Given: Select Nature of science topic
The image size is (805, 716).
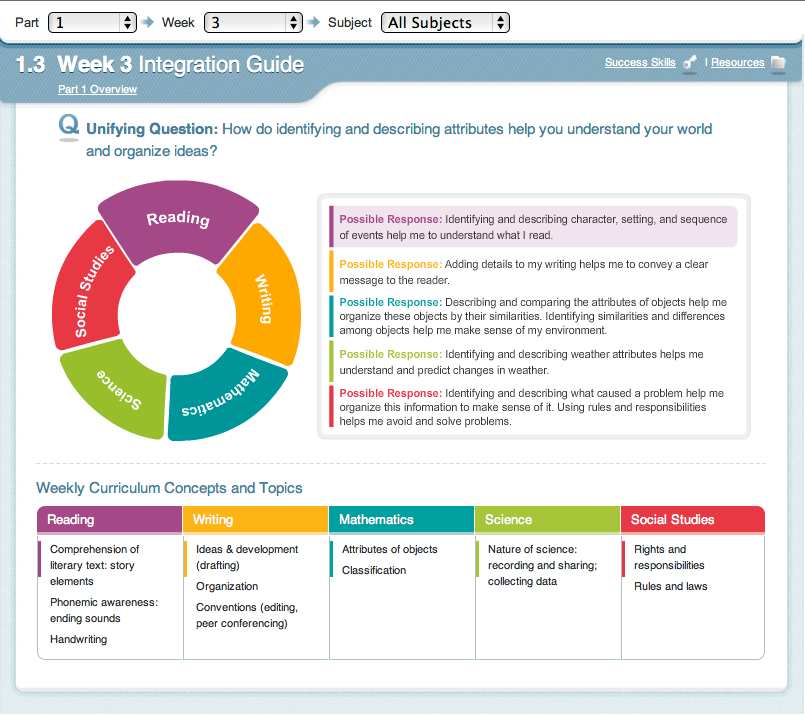Looking at the screenshot, I should [542, 565].
